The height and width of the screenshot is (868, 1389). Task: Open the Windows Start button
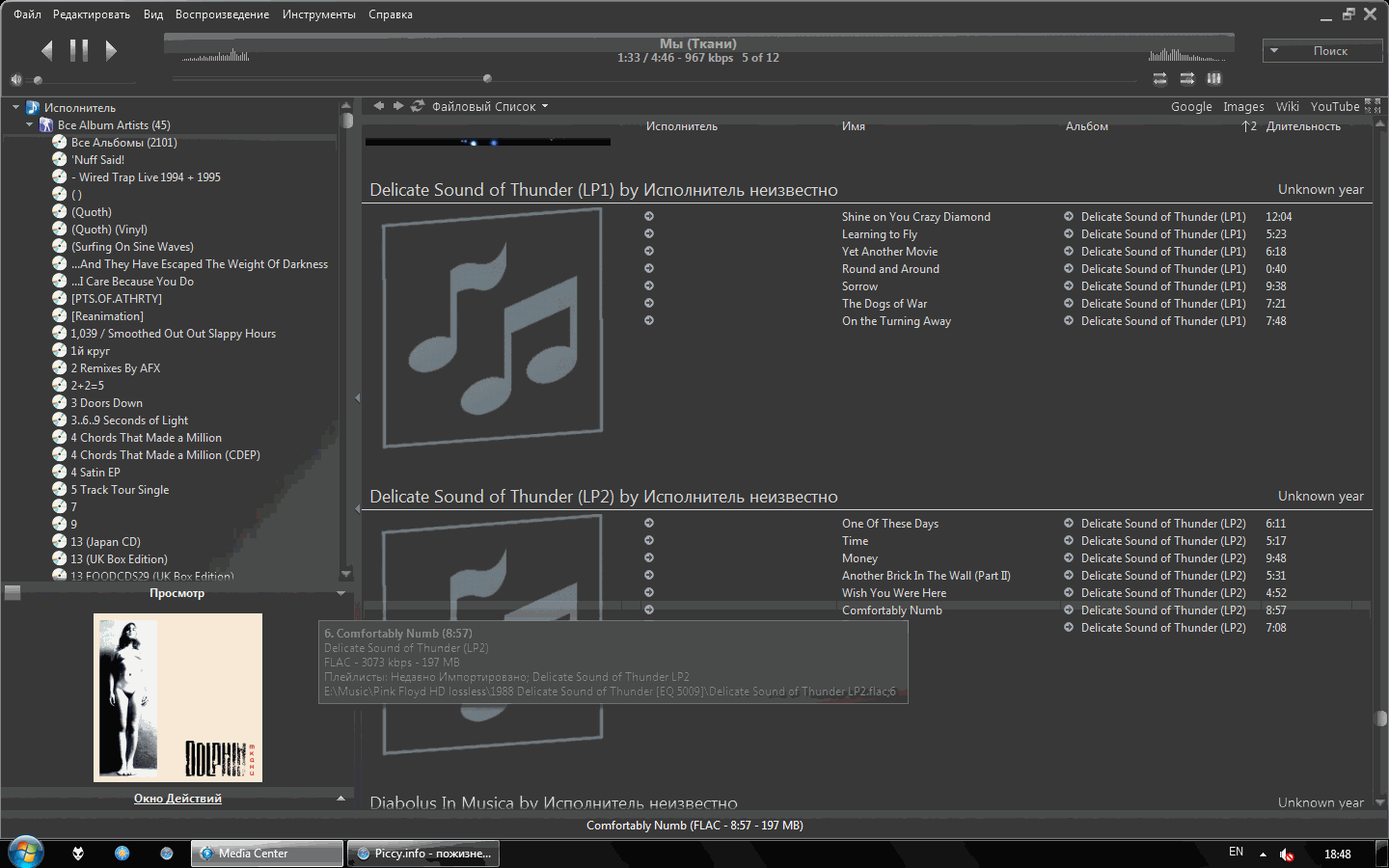click(26, 853)
